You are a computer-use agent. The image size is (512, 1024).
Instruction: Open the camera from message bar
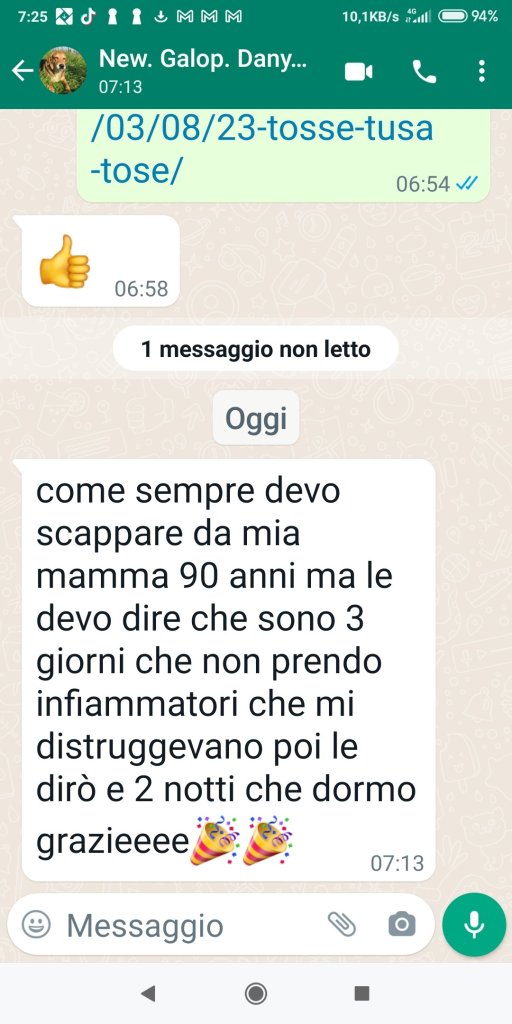[x=401, y=924]
